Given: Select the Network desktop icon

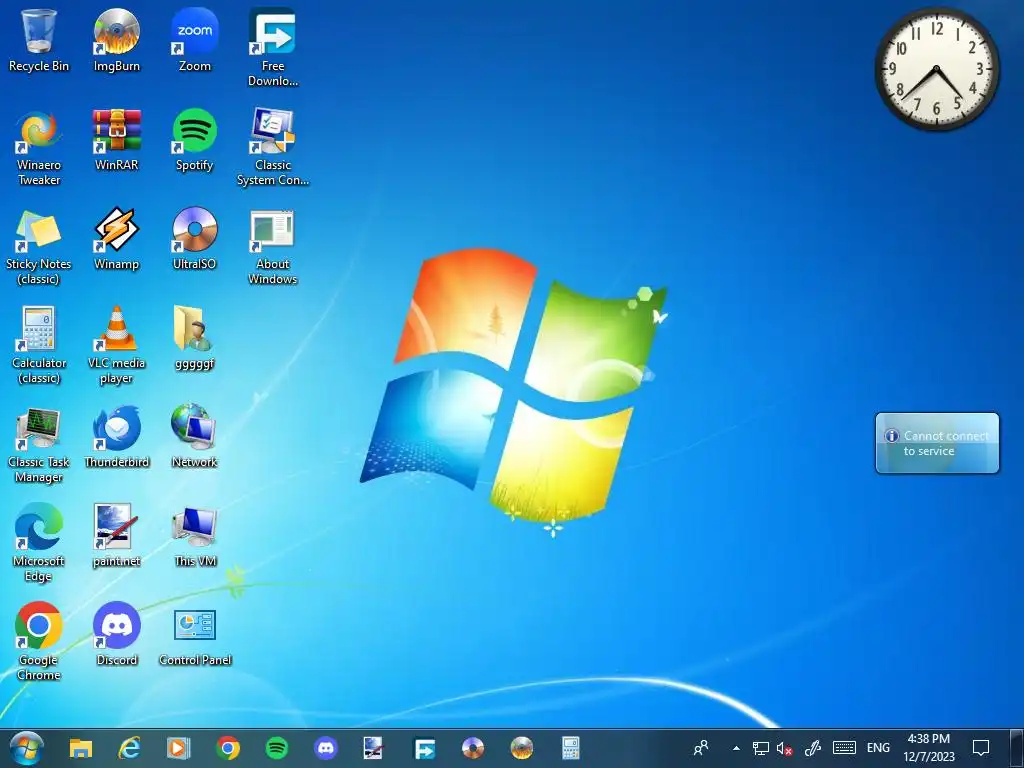Looking at the screenshot, I should 195,437.
